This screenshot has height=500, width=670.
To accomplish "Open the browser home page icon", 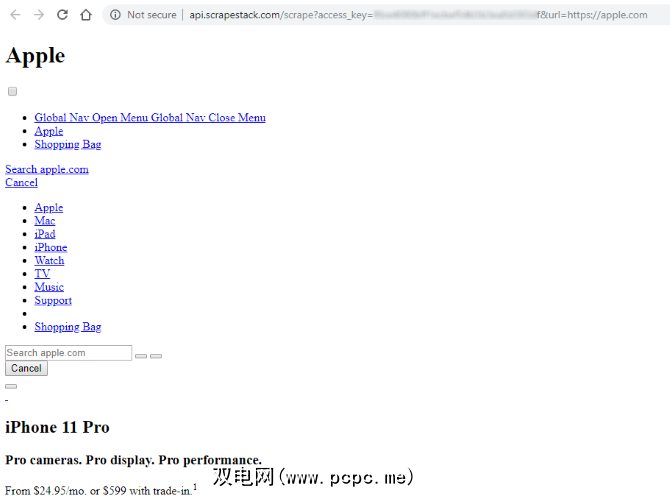I will 86,15.
